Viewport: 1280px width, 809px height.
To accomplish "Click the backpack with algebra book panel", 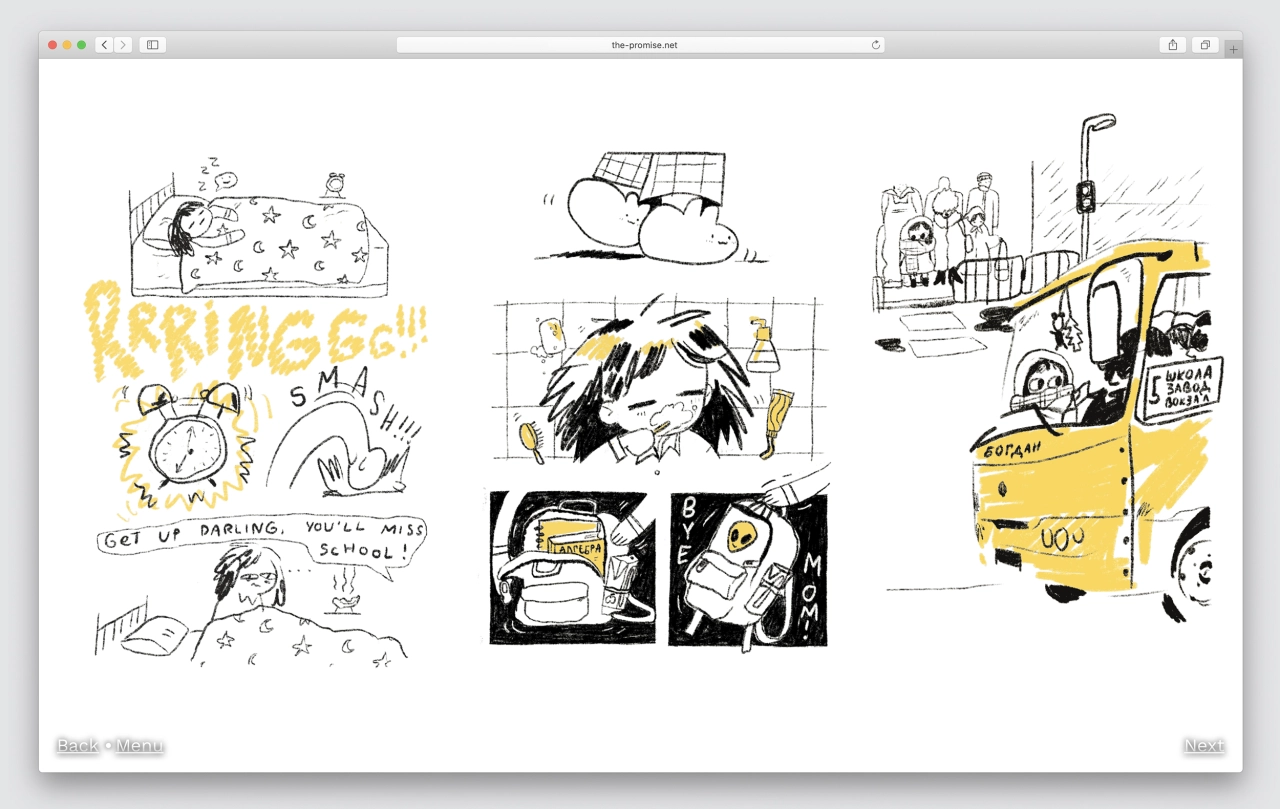I will [572, 568].
